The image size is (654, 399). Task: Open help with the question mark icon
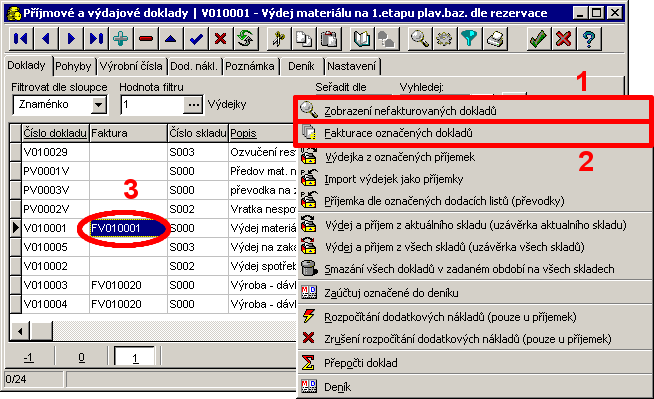click(x=589, y=39)
